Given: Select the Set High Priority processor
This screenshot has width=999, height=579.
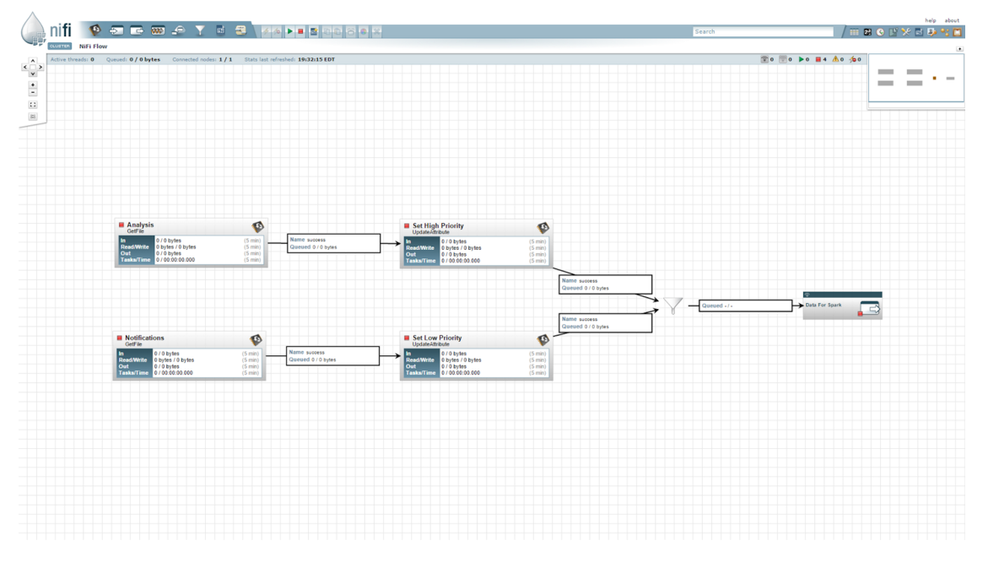Looking at the screenshot, I should pyautogui.click(x=476, y=243).
